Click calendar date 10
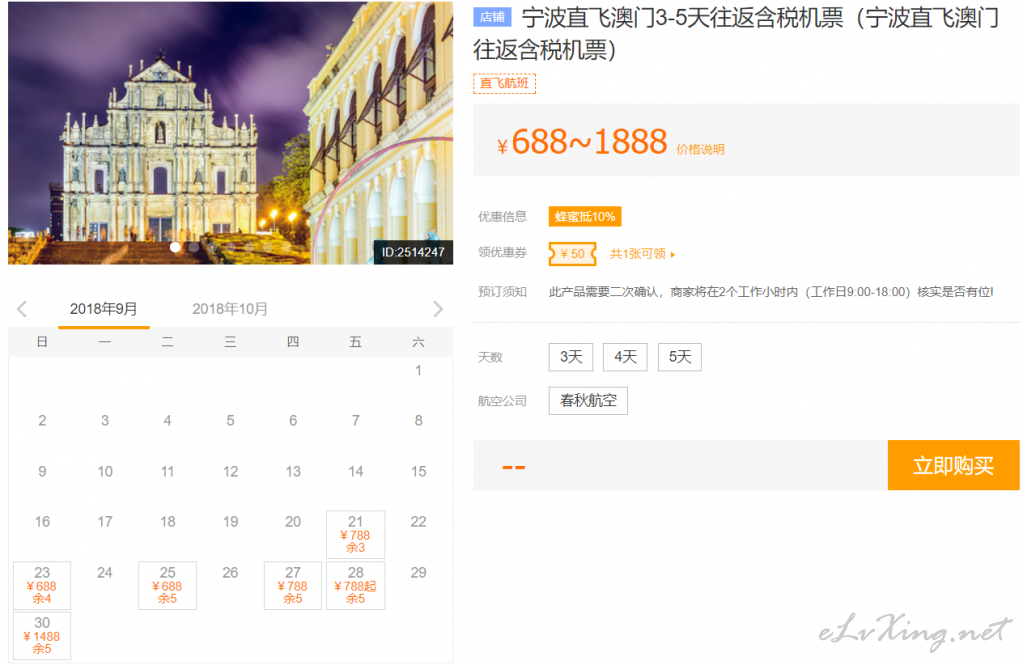Image resolution: width=1023 pixels, height=665 pixels. tap(105, 471)
